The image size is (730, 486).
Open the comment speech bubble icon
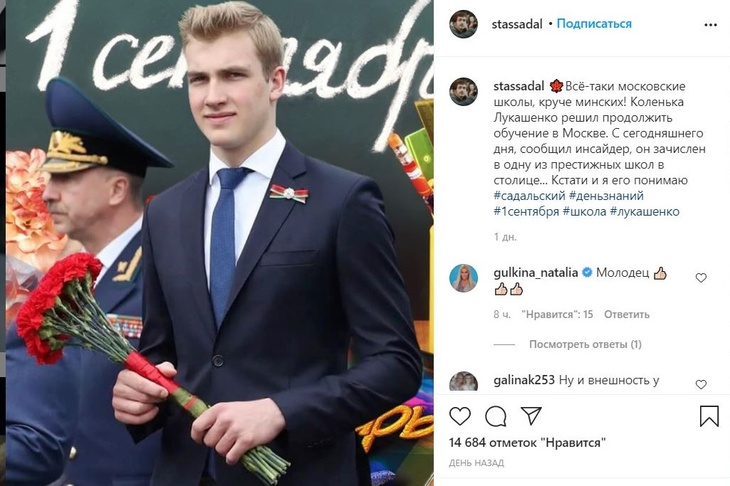[496, 416]
